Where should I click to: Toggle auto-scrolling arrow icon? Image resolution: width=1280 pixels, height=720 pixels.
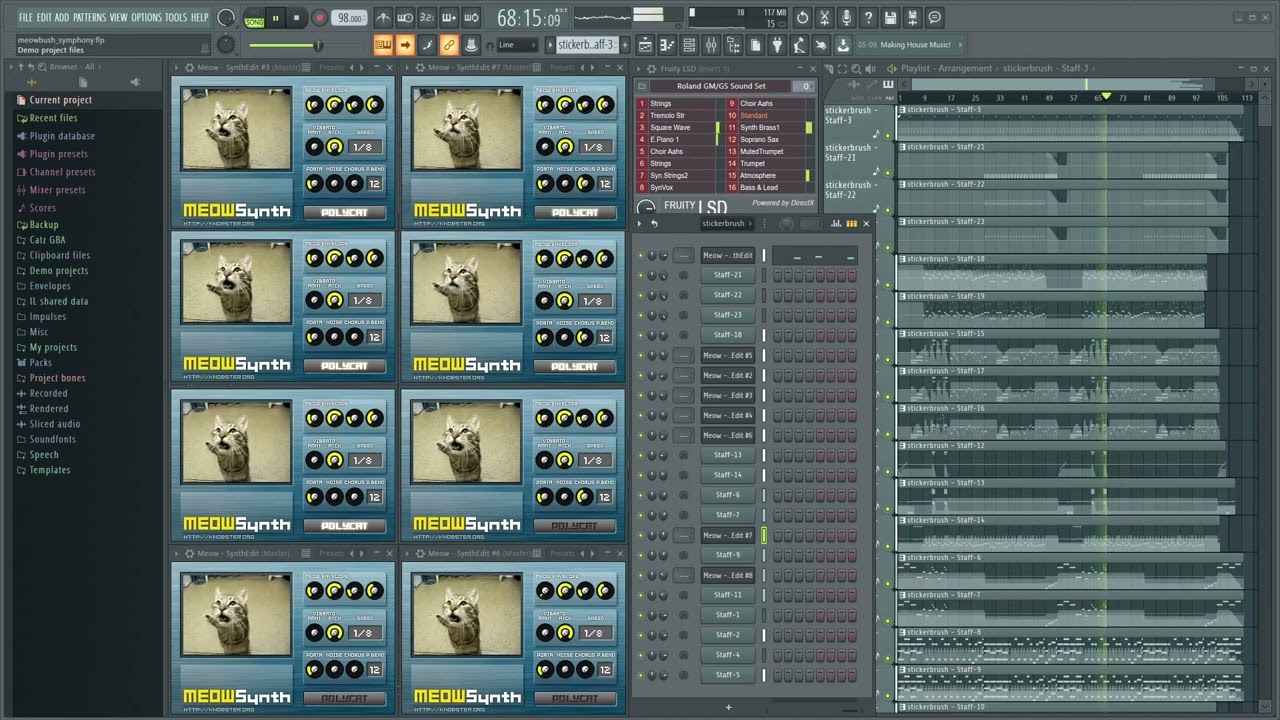405,45
